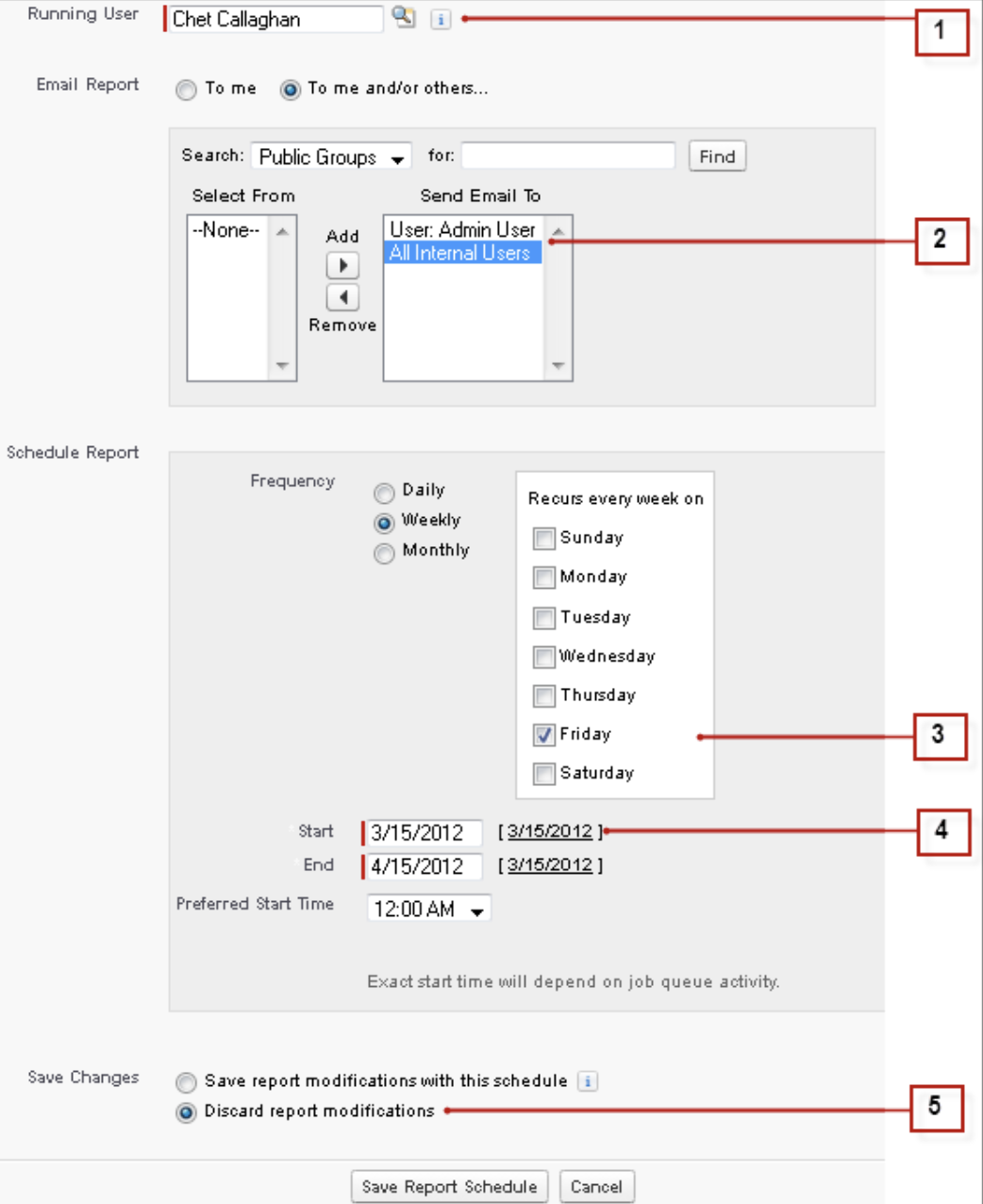Select the 'To me' email option
This screenshot has width=983, height=1204.
point(187,90)
